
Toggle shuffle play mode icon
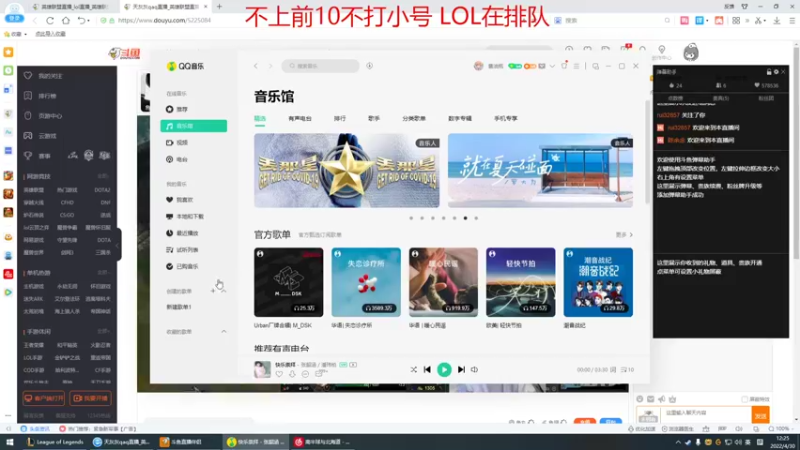pos(413,369)
